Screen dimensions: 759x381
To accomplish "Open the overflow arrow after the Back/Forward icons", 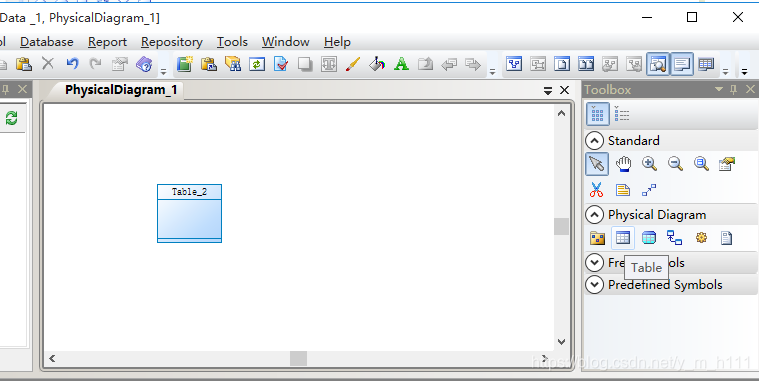I will (x=492, y=72).
